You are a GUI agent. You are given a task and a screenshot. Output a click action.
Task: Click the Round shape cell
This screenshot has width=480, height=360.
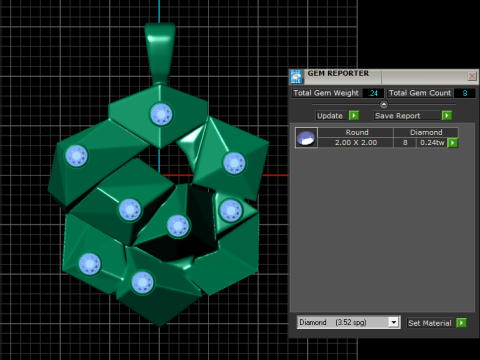pyautogui.click(x=356, y=132)
